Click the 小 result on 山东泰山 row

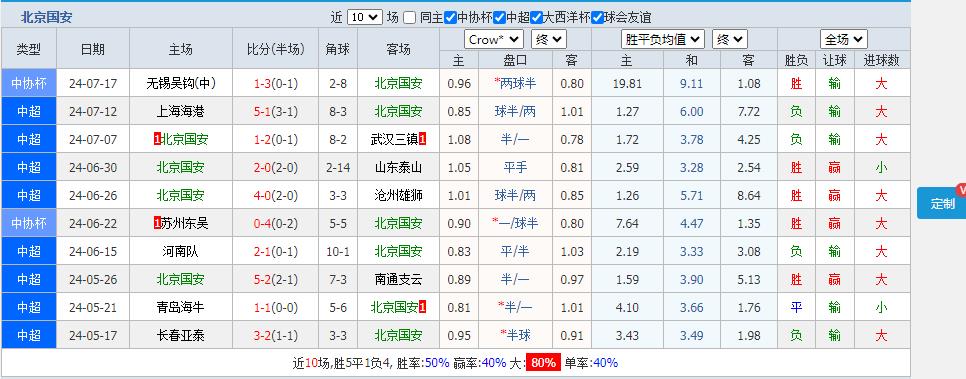click(x=882, y=167)
